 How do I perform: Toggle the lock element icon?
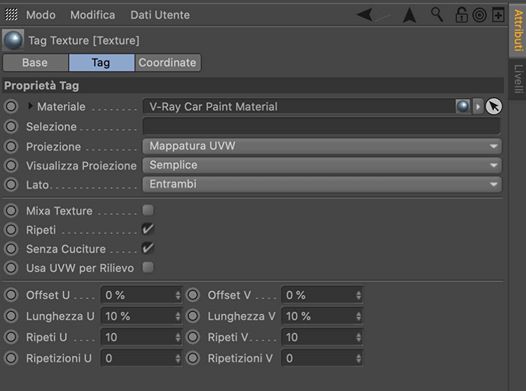(x=461, y=15)
